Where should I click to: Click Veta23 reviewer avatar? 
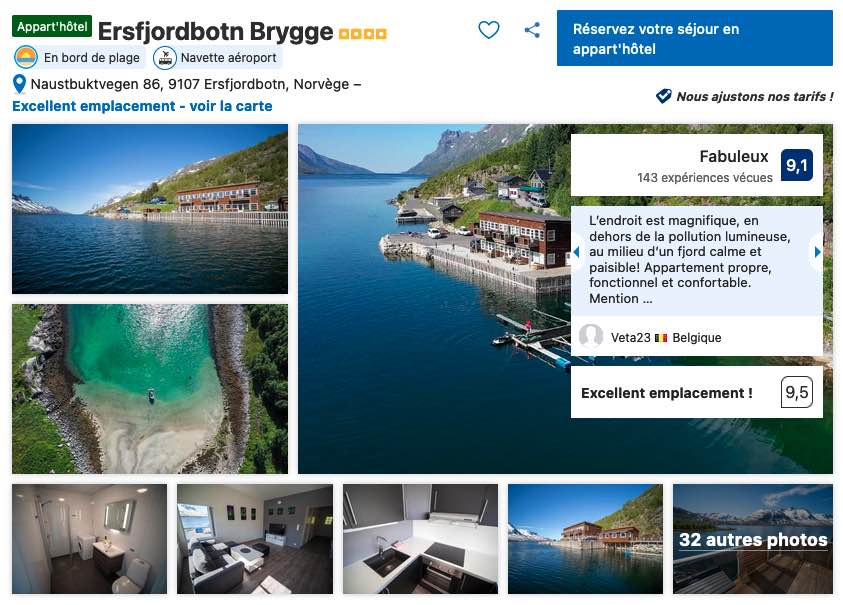point(590,336)
